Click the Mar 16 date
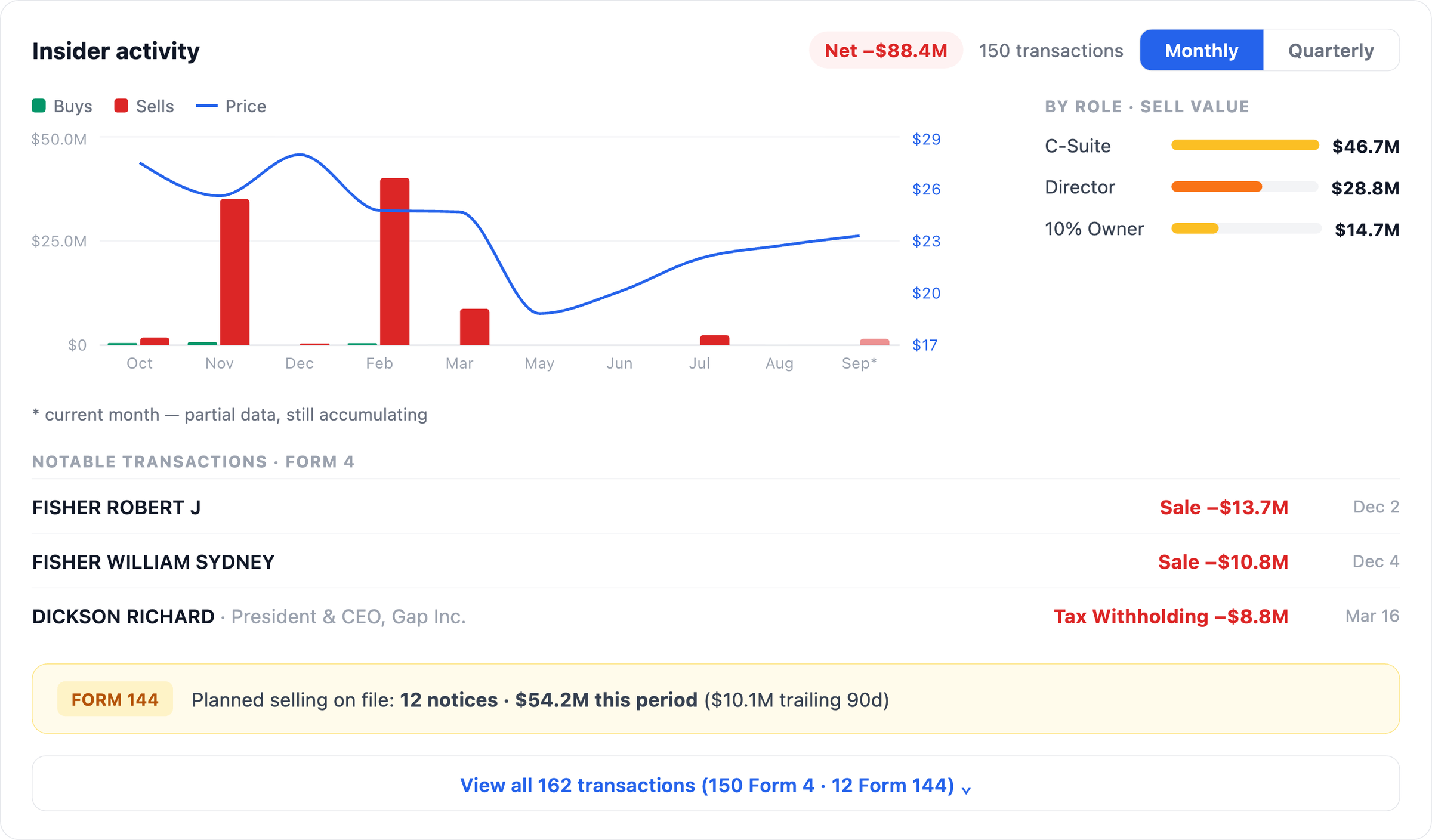 click(x=1372, y=616)
